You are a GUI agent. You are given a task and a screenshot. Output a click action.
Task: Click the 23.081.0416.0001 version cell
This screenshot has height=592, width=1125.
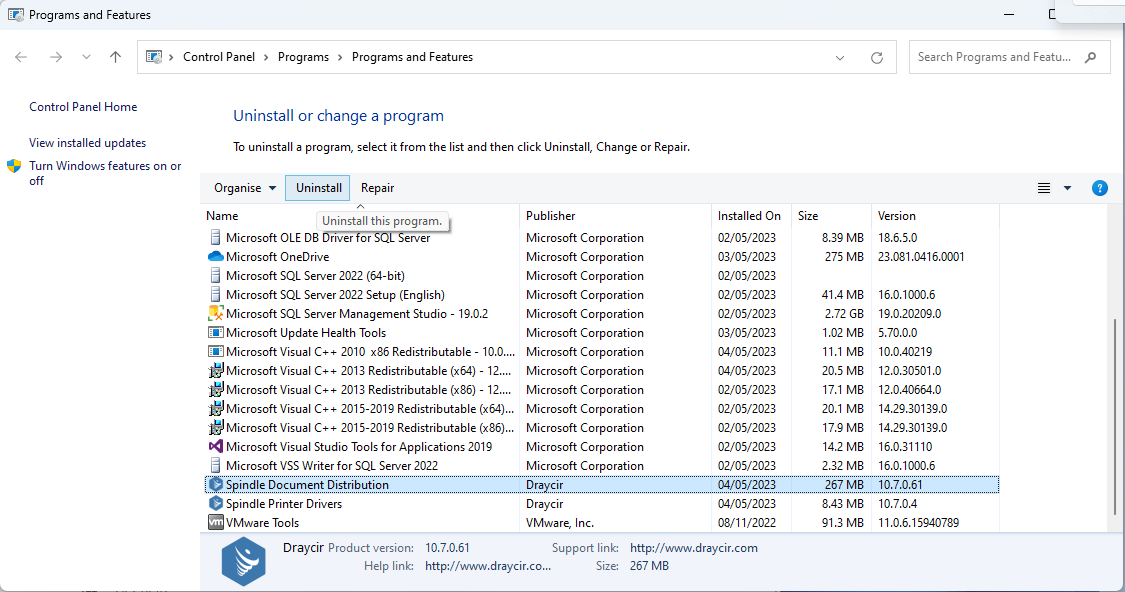[921, 257]
